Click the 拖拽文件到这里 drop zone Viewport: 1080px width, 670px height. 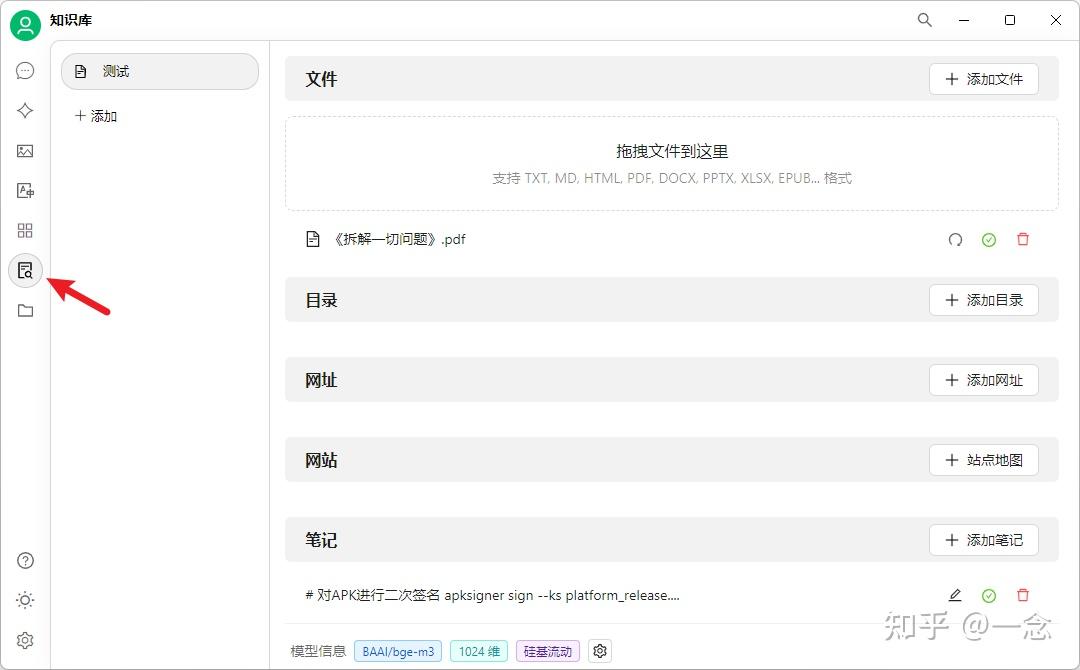(x=672, y=163)
